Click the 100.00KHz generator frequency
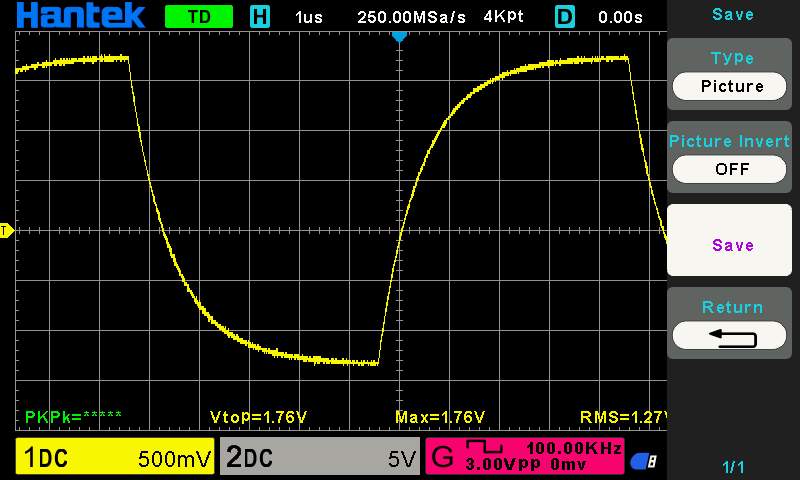Viewport: 800px width, 480px height. point(574,448)
